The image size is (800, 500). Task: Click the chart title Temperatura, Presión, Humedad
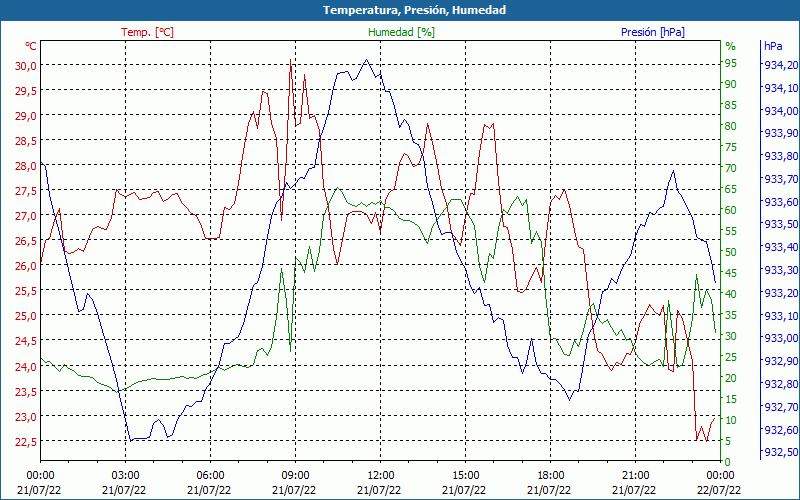[x=414, y=10]
